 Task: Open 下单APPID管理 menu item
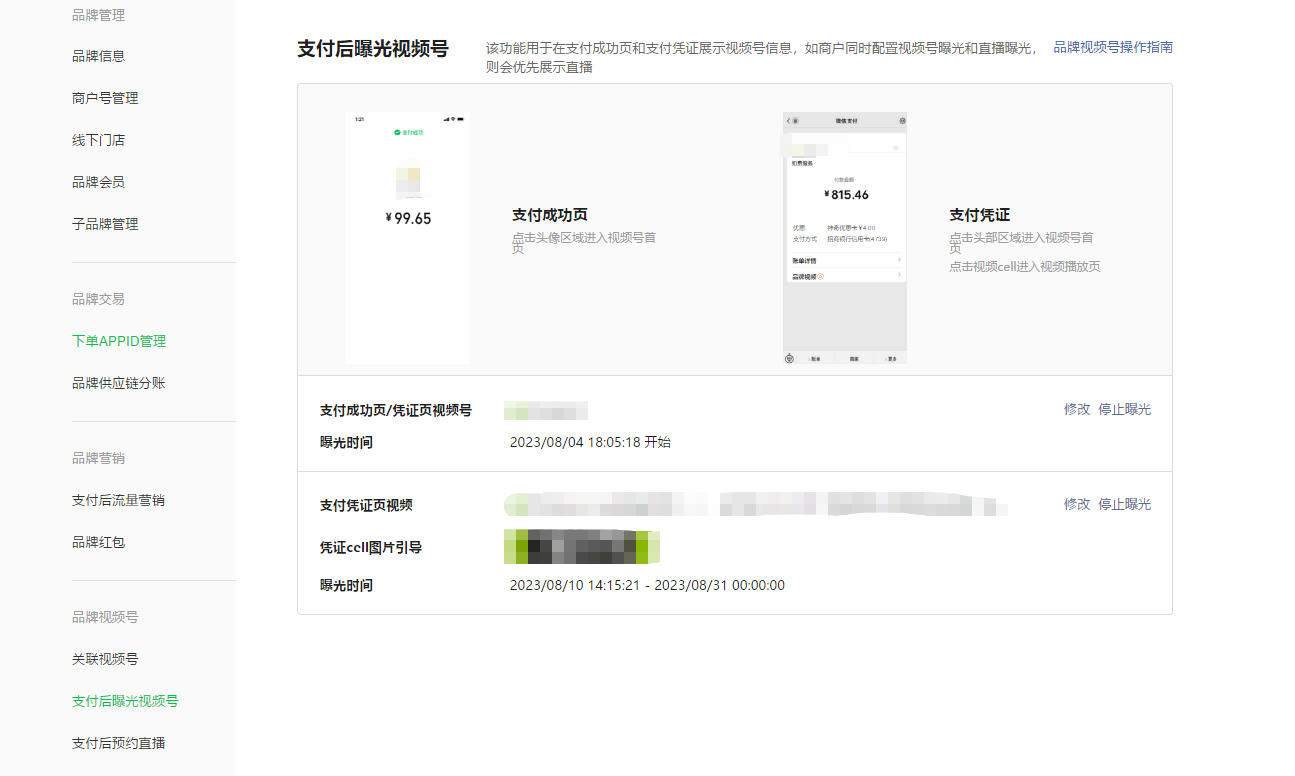pyautogui.click(x=119, y=341)
